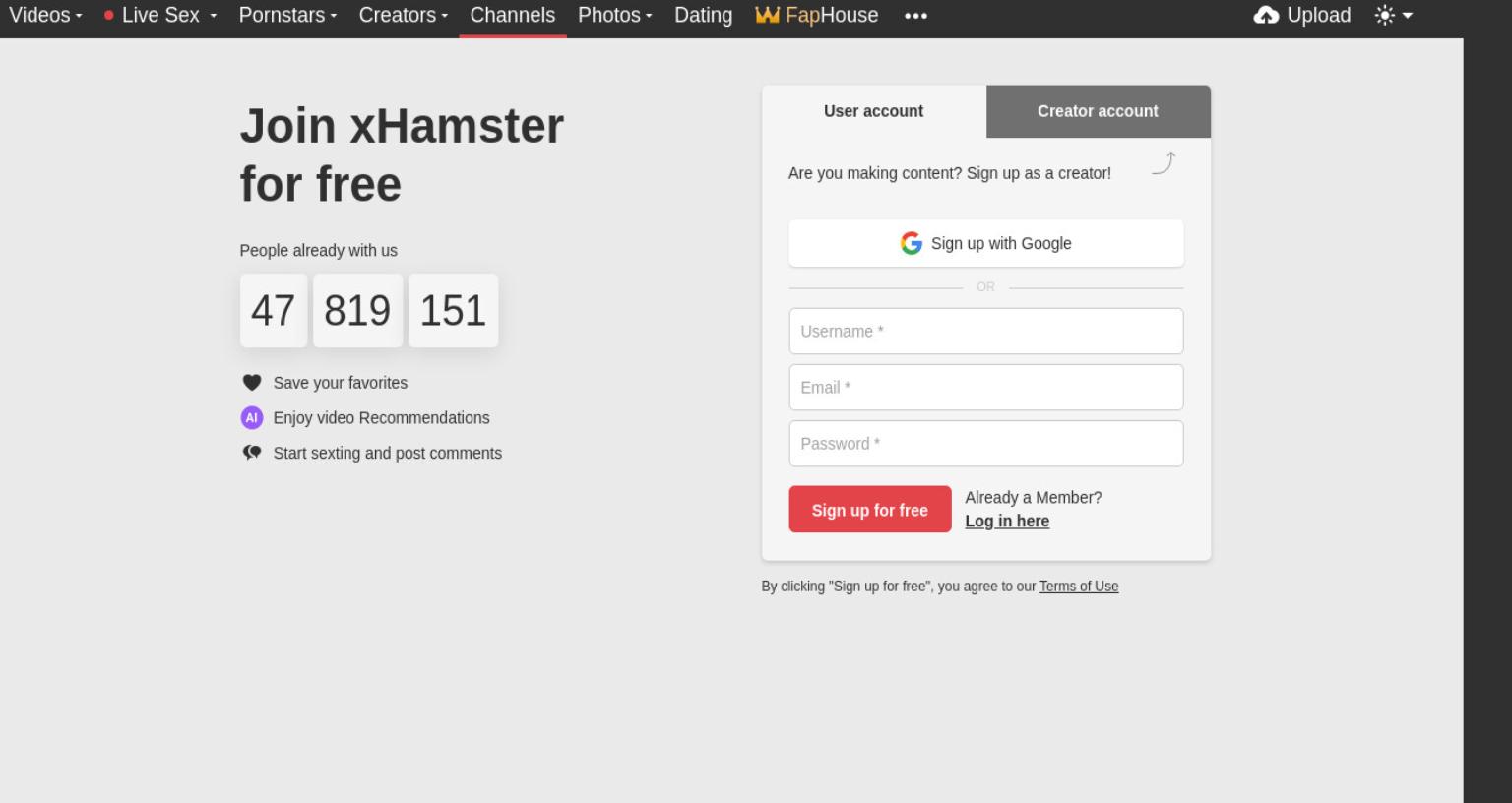1512x803 pixels.
Task: Focus the Password input field
Action: [985, 443]
